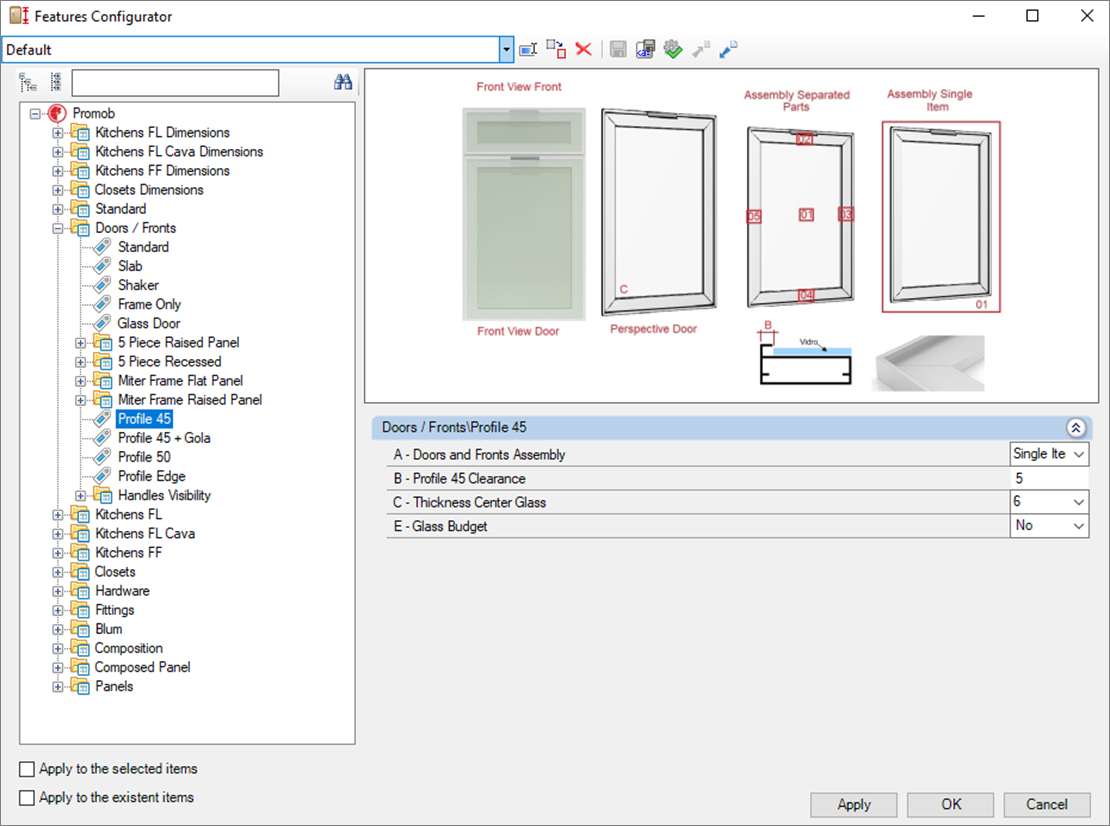This screenshot has width=1110, height=826.
Task: Click the rename configuration icon
Action: click(528, 50)
